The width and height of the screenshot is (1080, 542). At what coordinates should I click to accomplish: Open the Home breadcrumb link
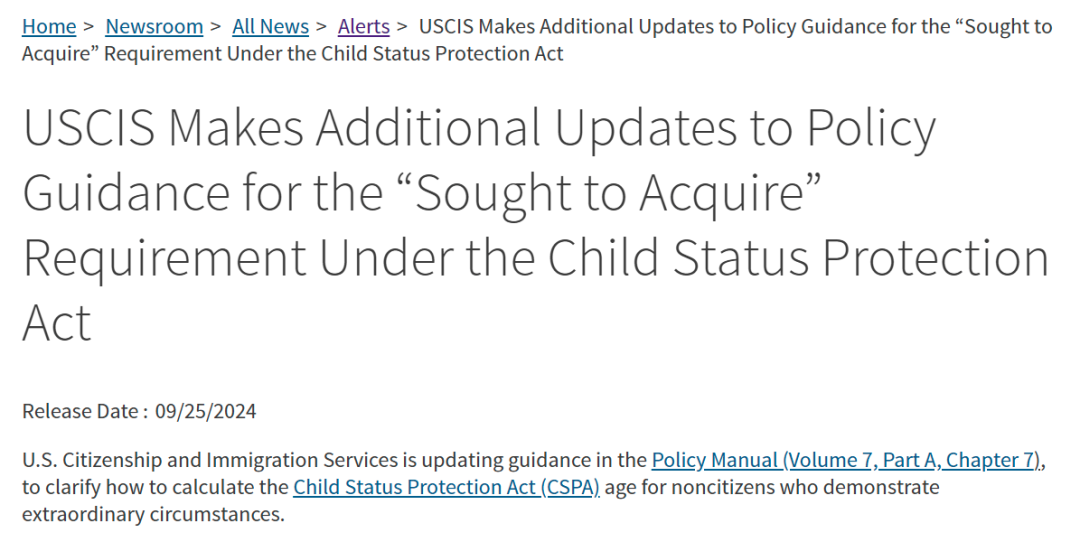[x=49, y=26]
